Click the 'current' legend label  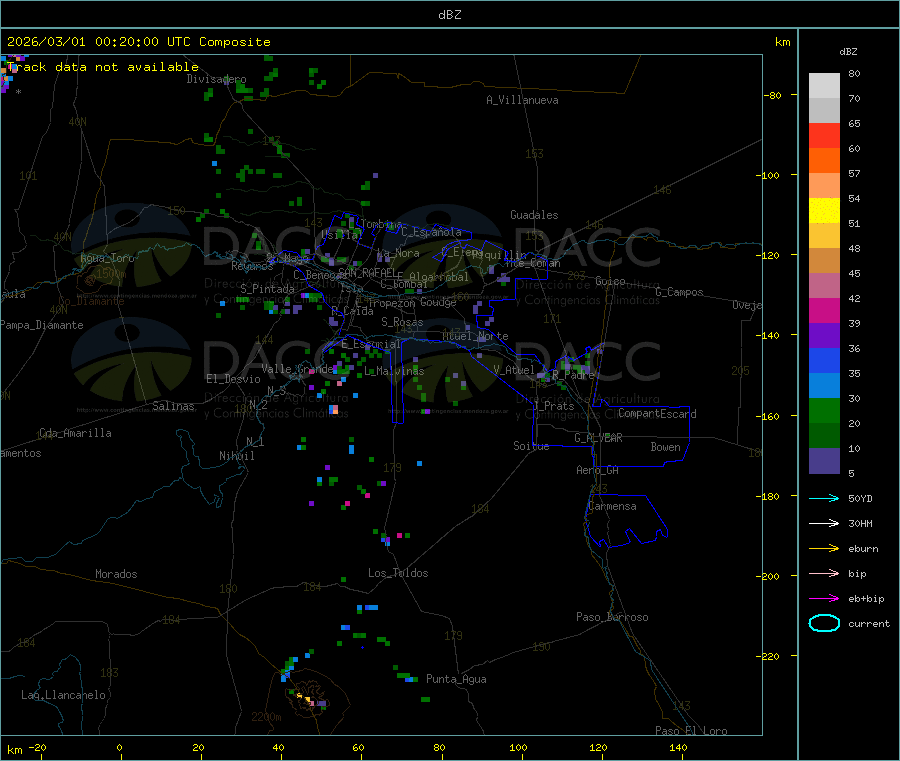869,623
